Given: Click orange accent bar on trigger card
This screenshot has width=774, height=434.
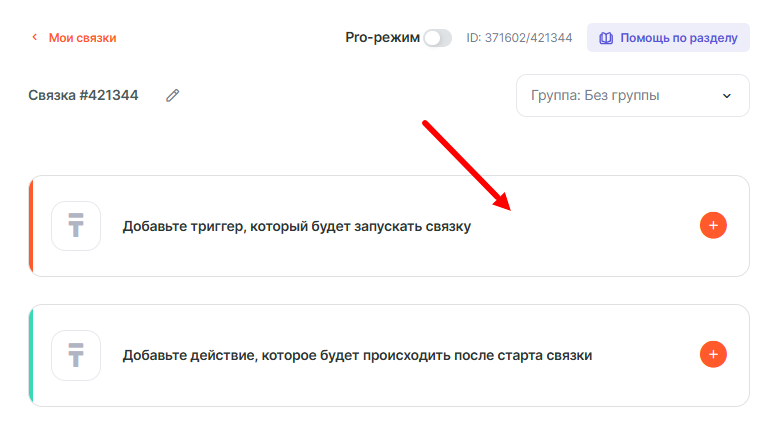Looking at the screenshot, I should click(x=32, y=226).
